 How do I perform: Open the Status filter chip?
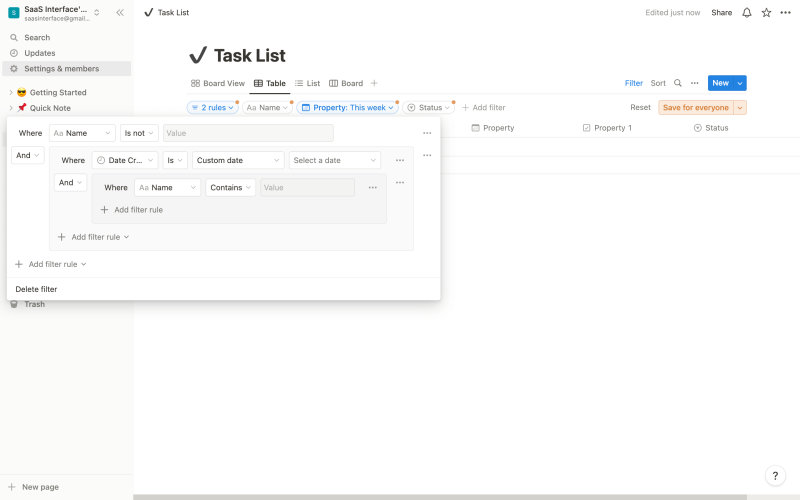tap(429, 108)
